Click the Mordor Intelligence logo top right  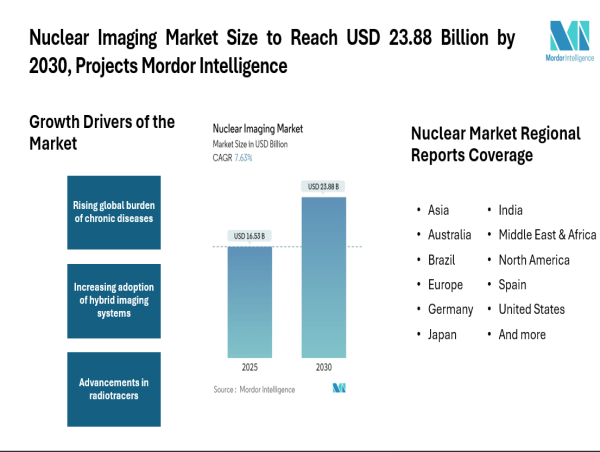[569, 41]
